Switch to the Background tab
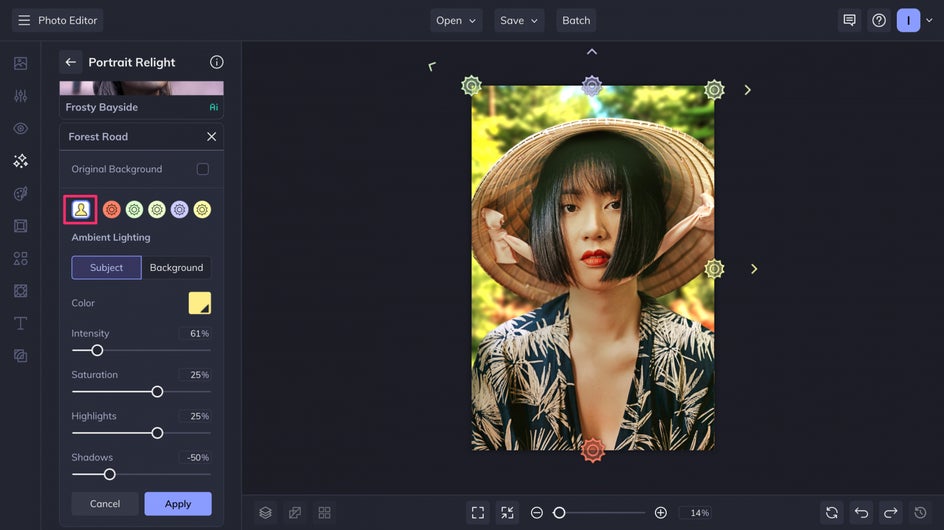This screenshot has height=530, width=944. (176, 267)
